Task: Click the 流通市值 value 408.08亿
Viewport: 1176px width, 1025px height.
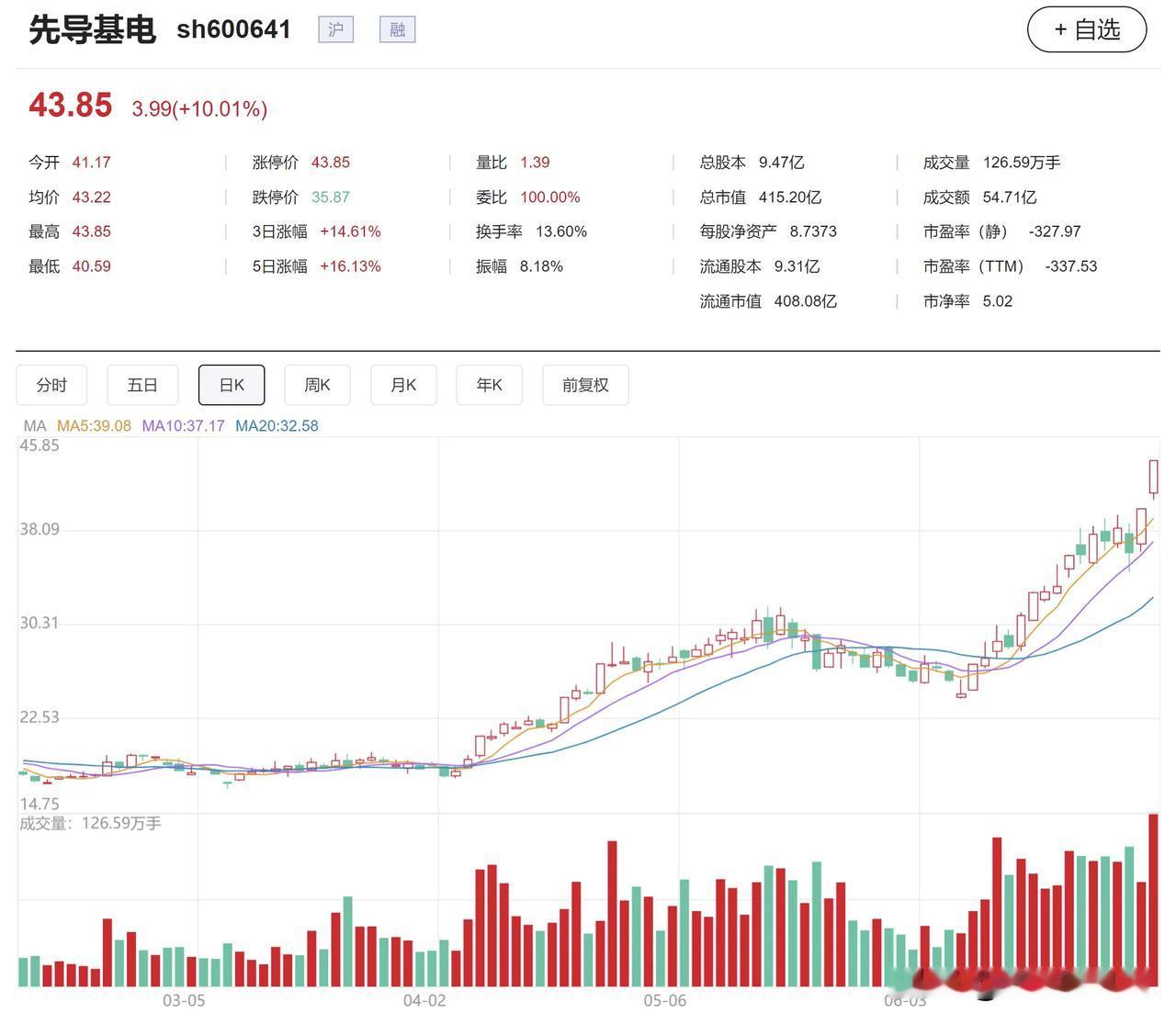Action: 805,301
